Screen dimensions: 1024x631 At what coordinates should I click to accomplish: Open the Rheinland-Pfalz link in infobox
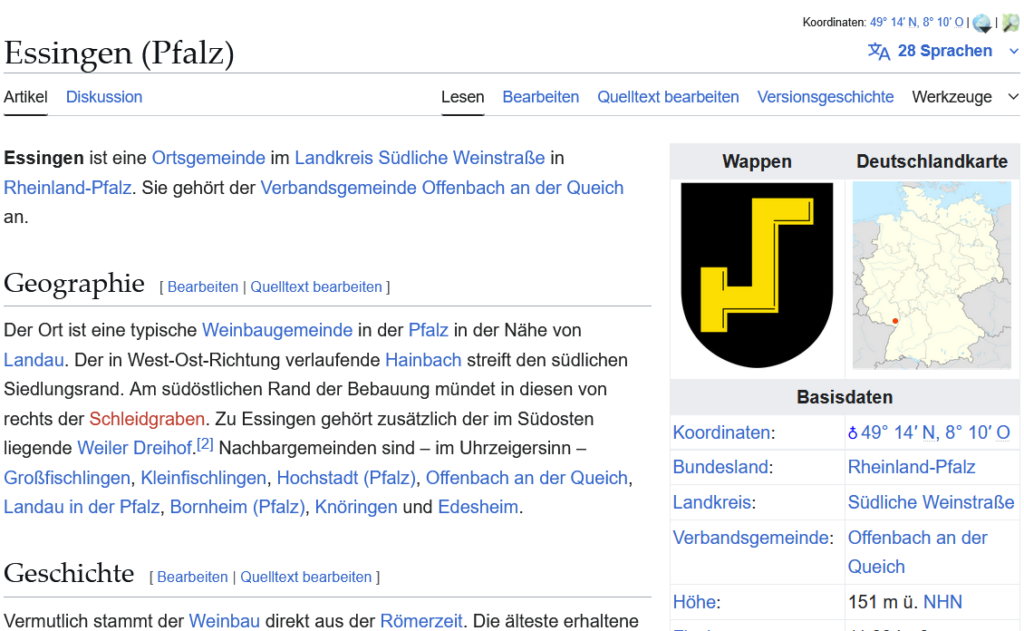pos(911,467)
